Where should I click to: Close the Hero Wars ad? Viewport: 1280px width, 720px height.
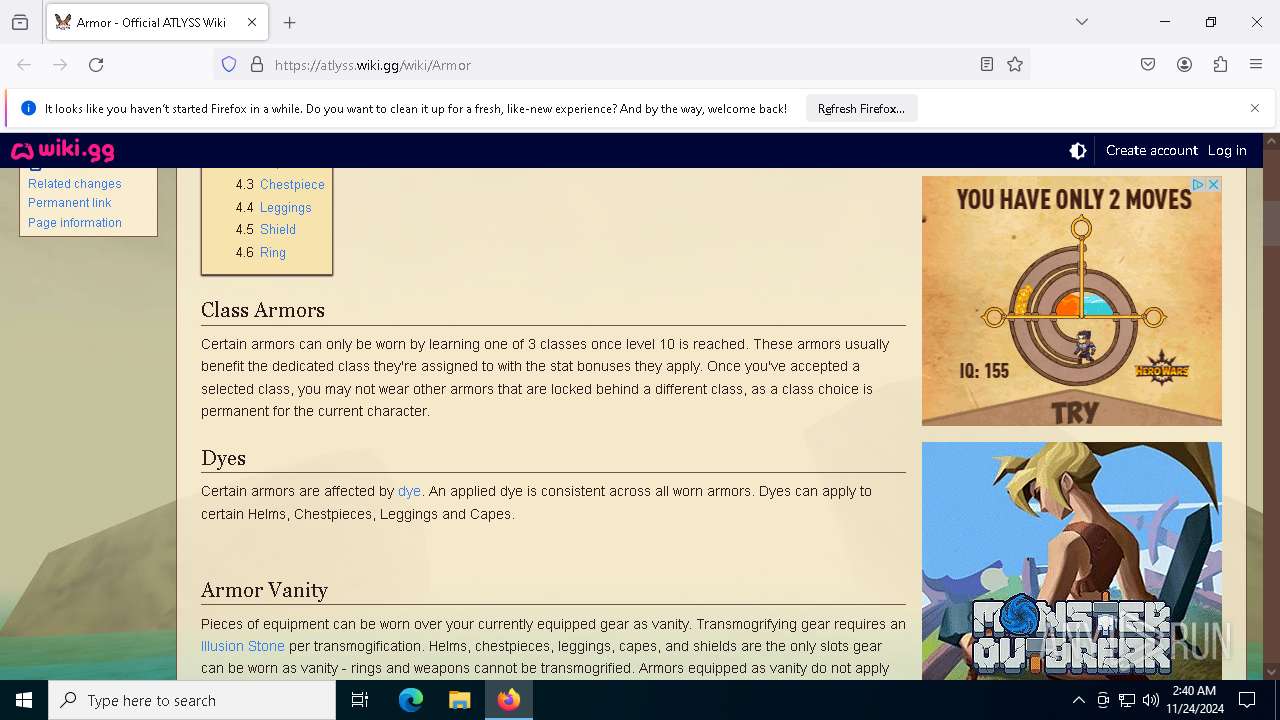tap(1214, 184)
